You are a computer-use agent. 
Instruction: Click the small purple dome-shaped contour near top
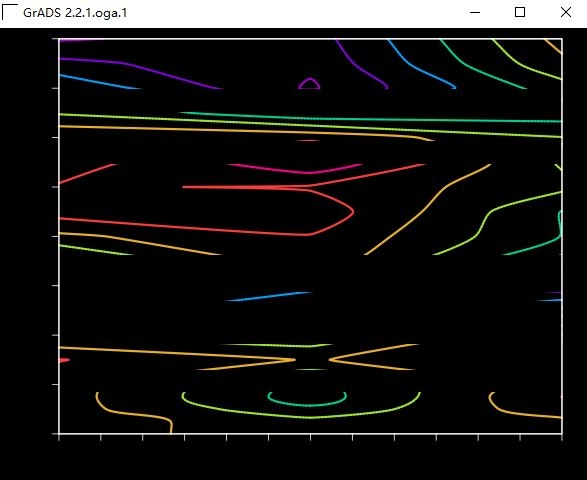[309, 83]
